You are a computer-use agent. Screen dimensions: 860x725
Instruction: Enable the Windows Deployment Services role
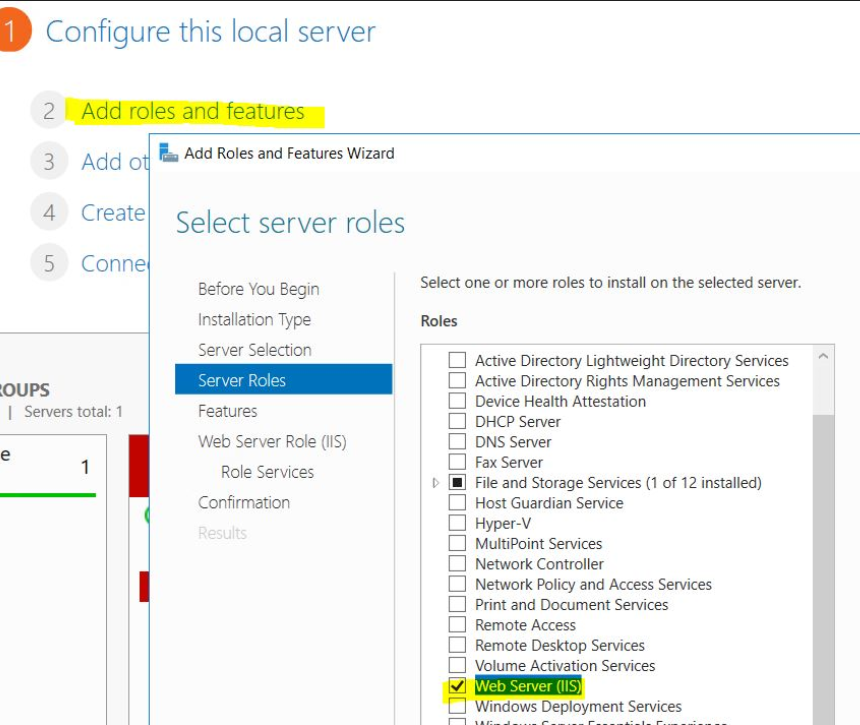(x=457, y=706)
